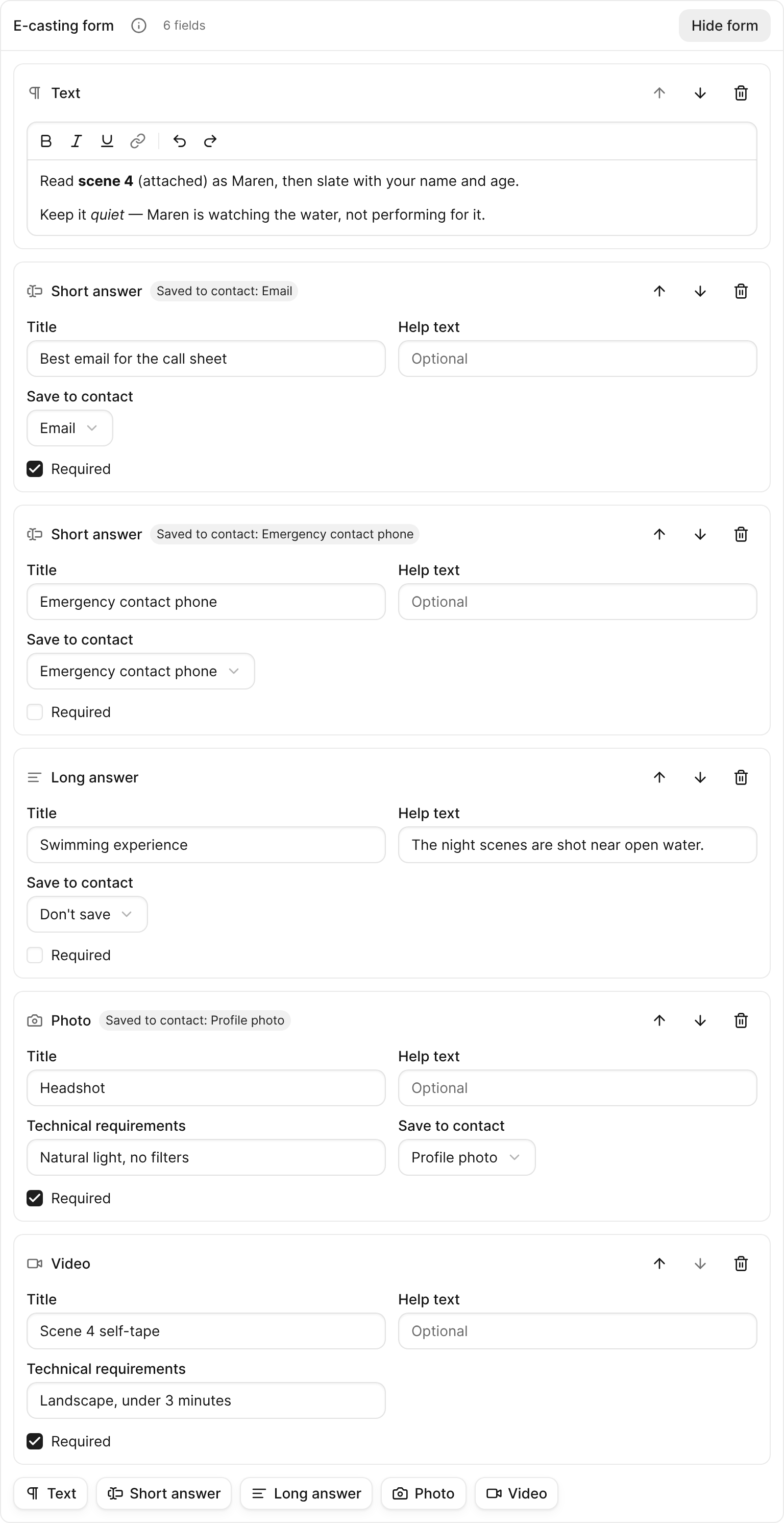Undo the last text edit
The image size is (784, 1523).
pyautogui.click(x=180, y=141)
